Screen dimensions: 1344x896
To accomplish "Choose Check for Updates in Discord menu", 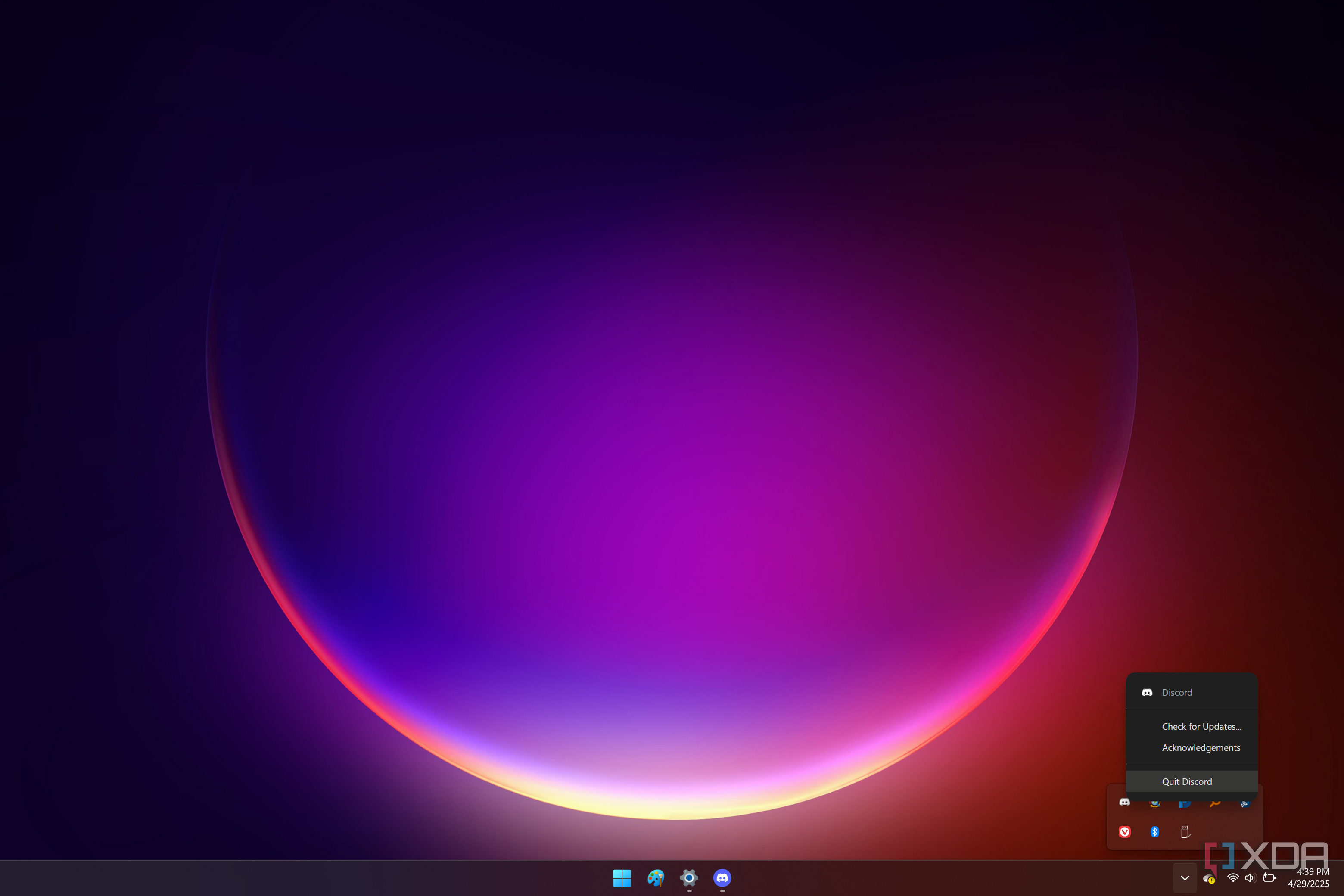I will (1192, 726).
